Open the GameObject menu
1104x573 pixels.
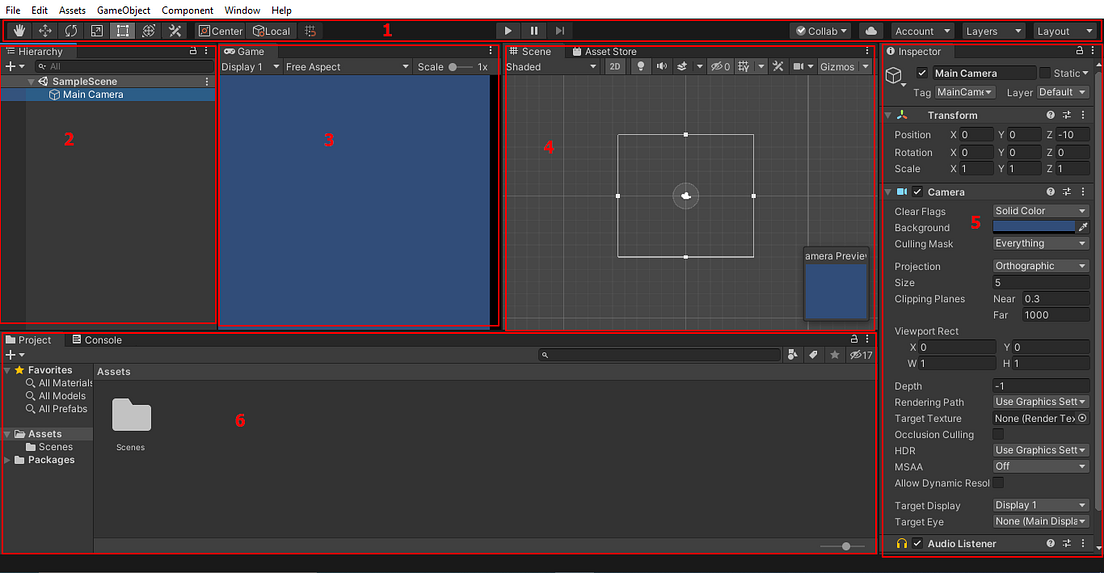pos(123,10)
